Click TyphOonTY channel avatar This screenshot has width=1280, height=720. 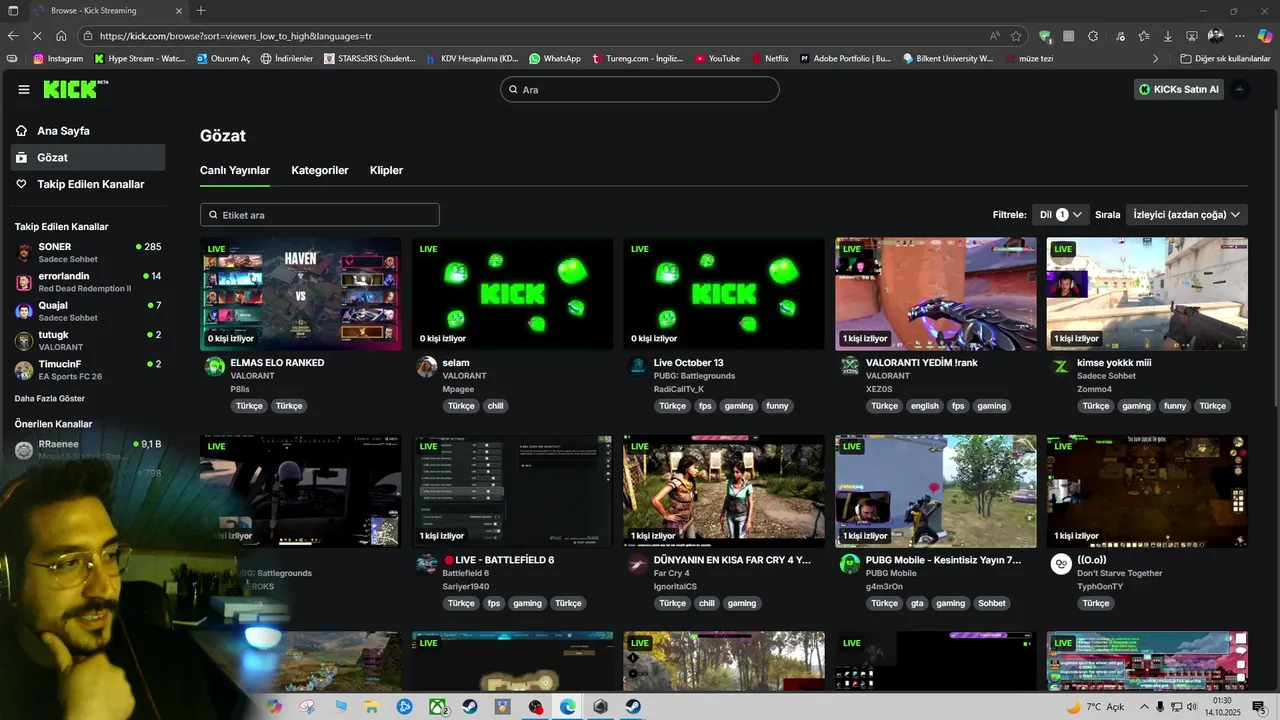[1061, 564]
